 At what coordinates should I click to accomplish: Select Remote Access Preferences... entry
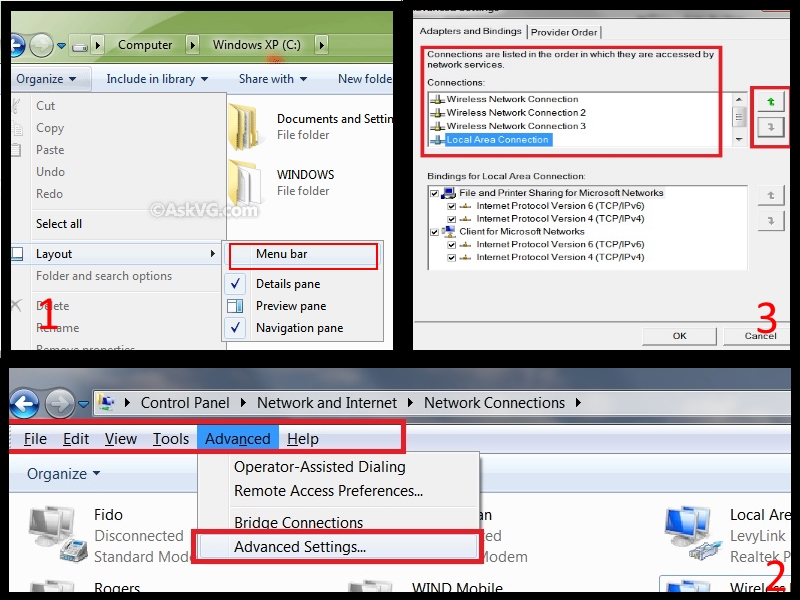coord(339,491)
